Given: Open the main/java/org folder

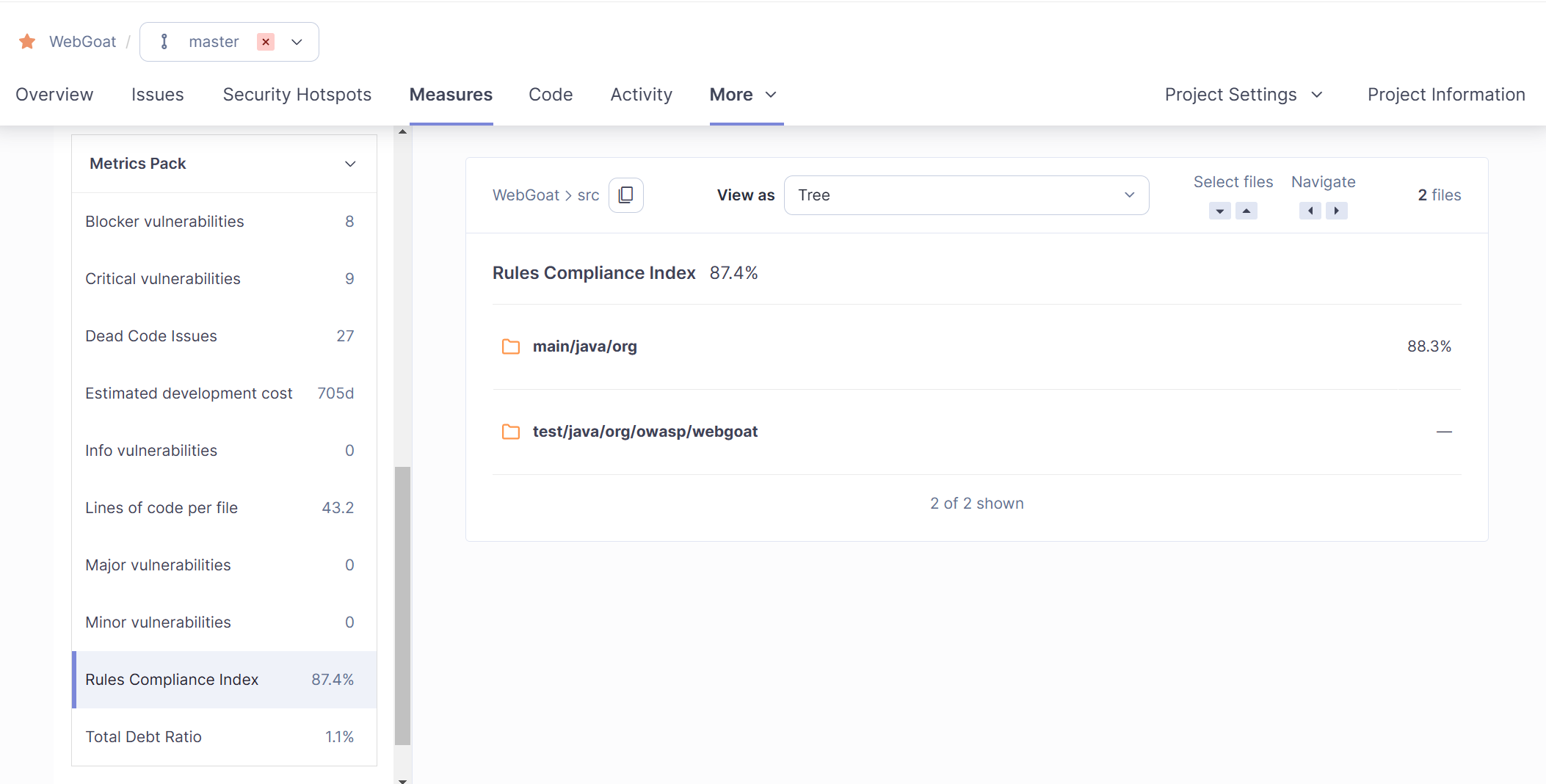Looking at the screenshot, I should (584, 346).
